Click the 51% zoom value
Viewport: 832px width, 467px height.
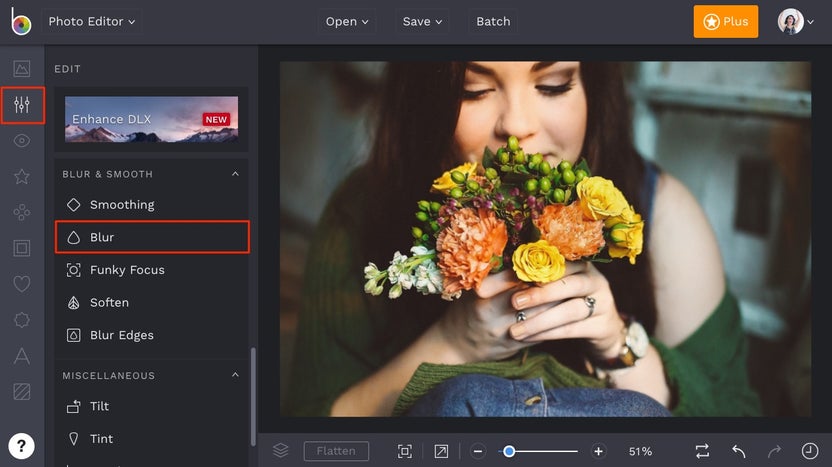[640, 452]
